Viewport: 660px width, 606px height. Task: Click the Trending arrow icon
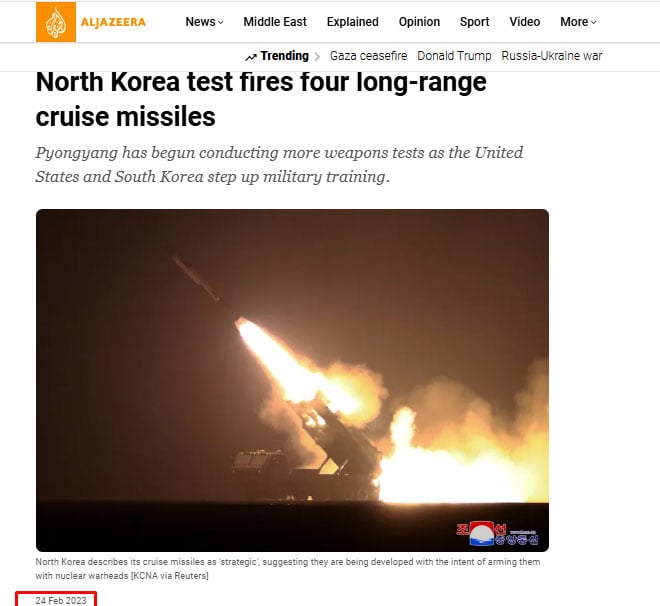coord(251,57)
